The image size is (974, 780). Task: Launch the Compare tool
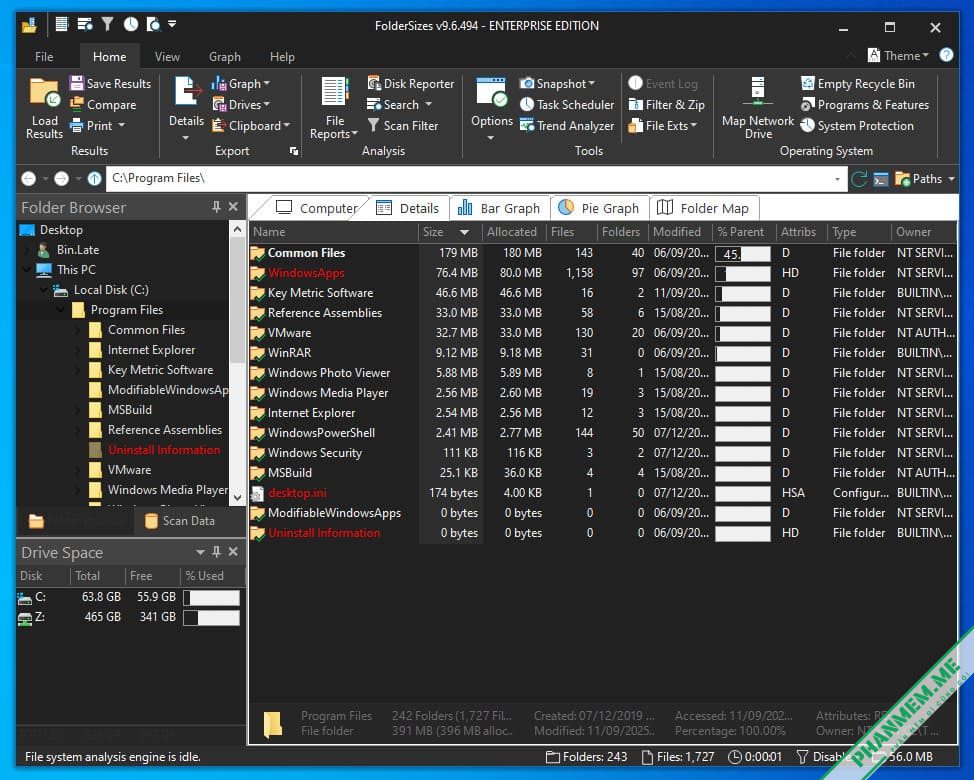coord(103,104)
